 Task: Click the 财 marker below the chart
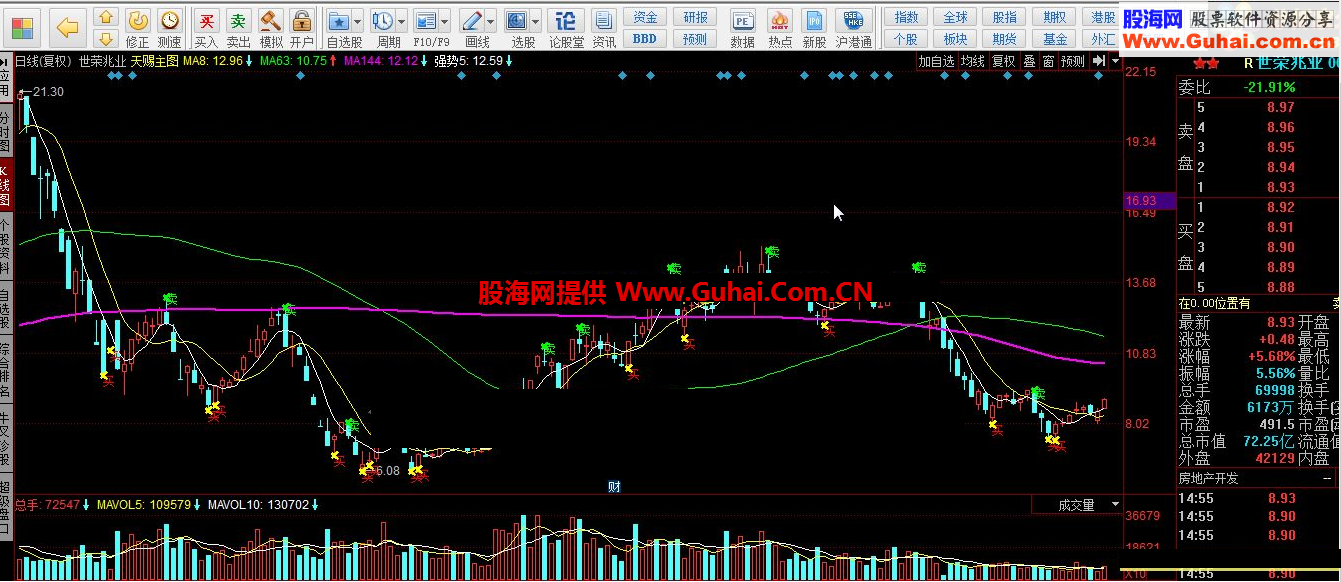tap(615, 487)
